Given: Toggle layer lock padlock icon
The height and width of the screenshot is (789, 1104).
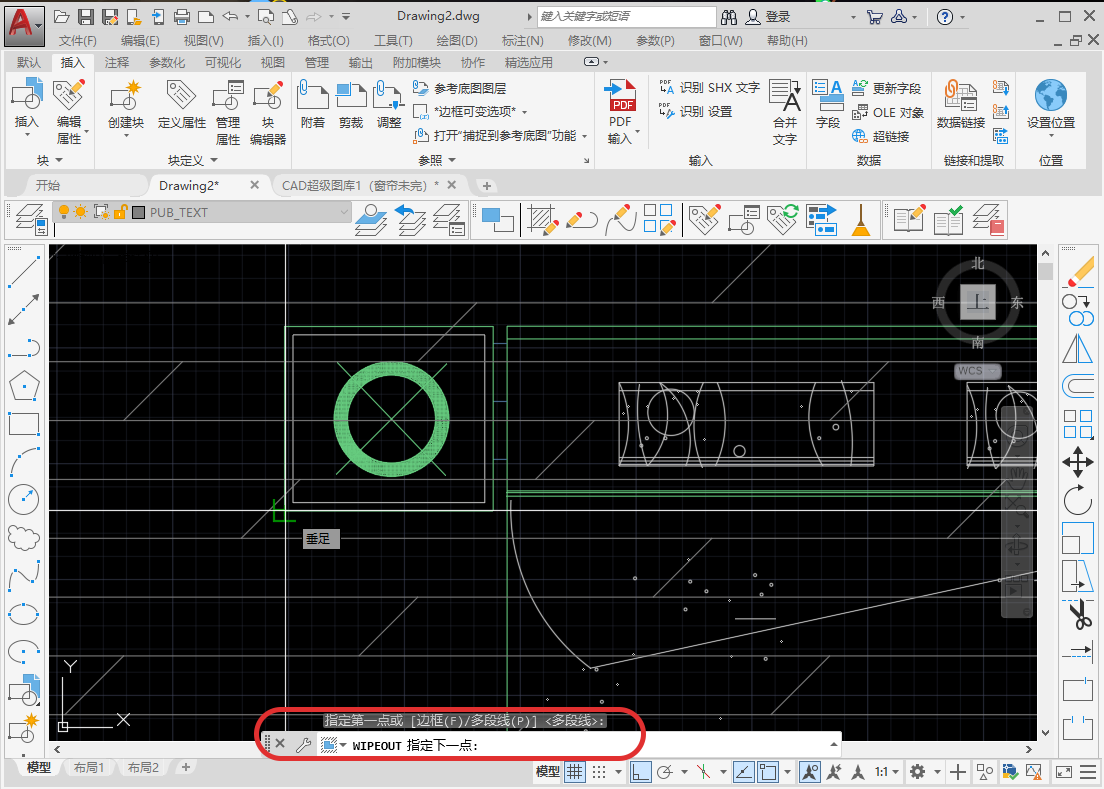Looking at the screenshot, I should [x=120, y=212].
